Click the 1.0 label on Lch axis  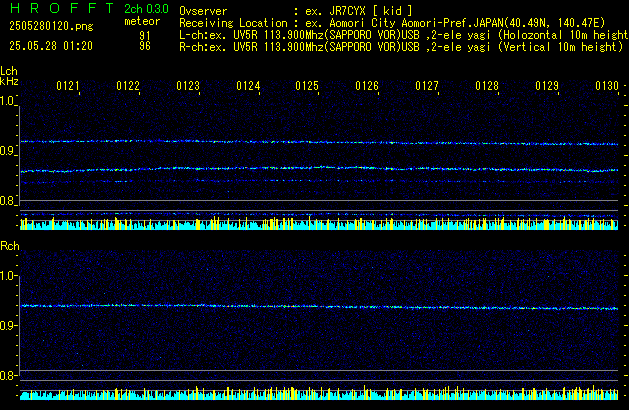click(8, 101)
